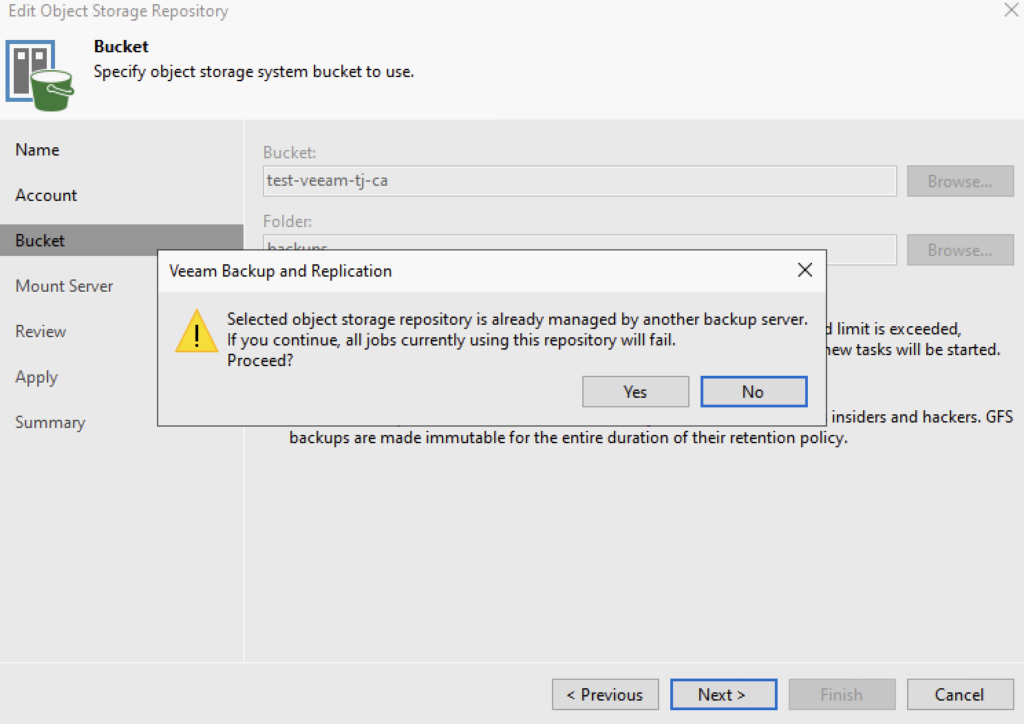Go to the Name wizard step
Viewport: 1024px width, 724px height.
(x=38, y=150)
